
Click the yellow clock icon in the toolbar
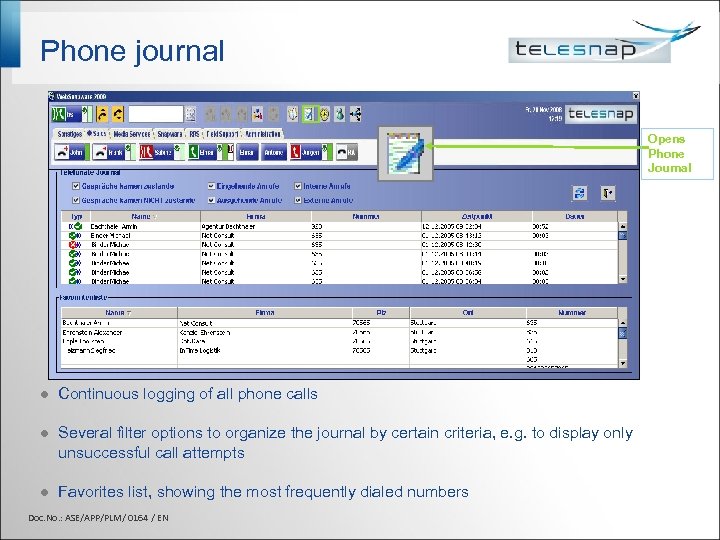[x=325, y=114]
